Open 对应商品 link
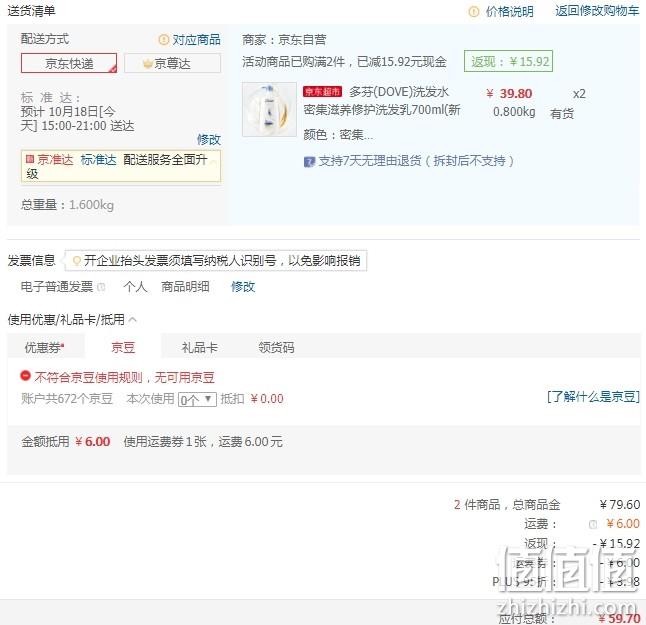Screen dimensions: 646x625 (197, 40)
